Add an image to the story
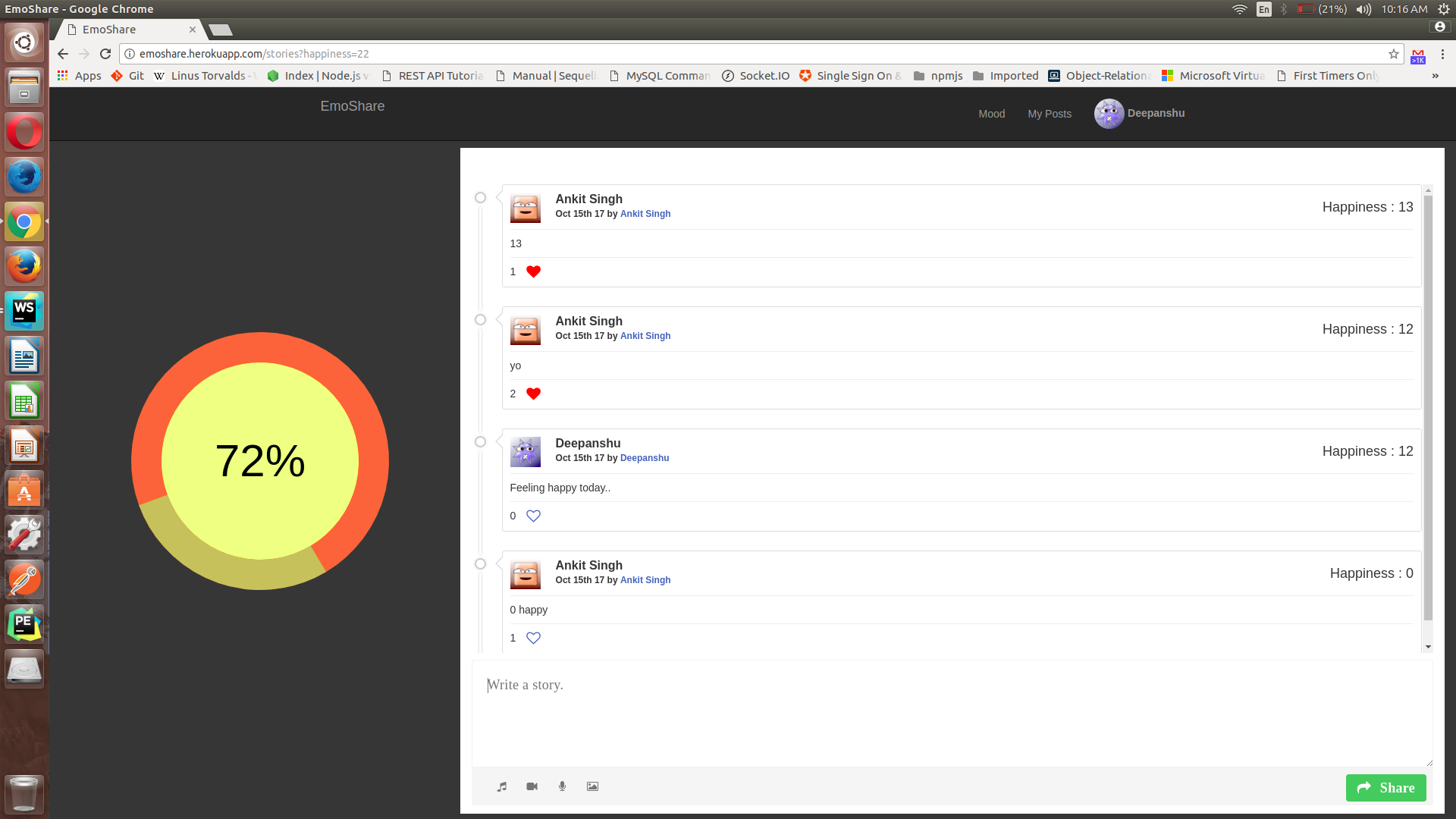Image resolution: width=1456 pixels, height=819 pixels. tap(592, 786)
